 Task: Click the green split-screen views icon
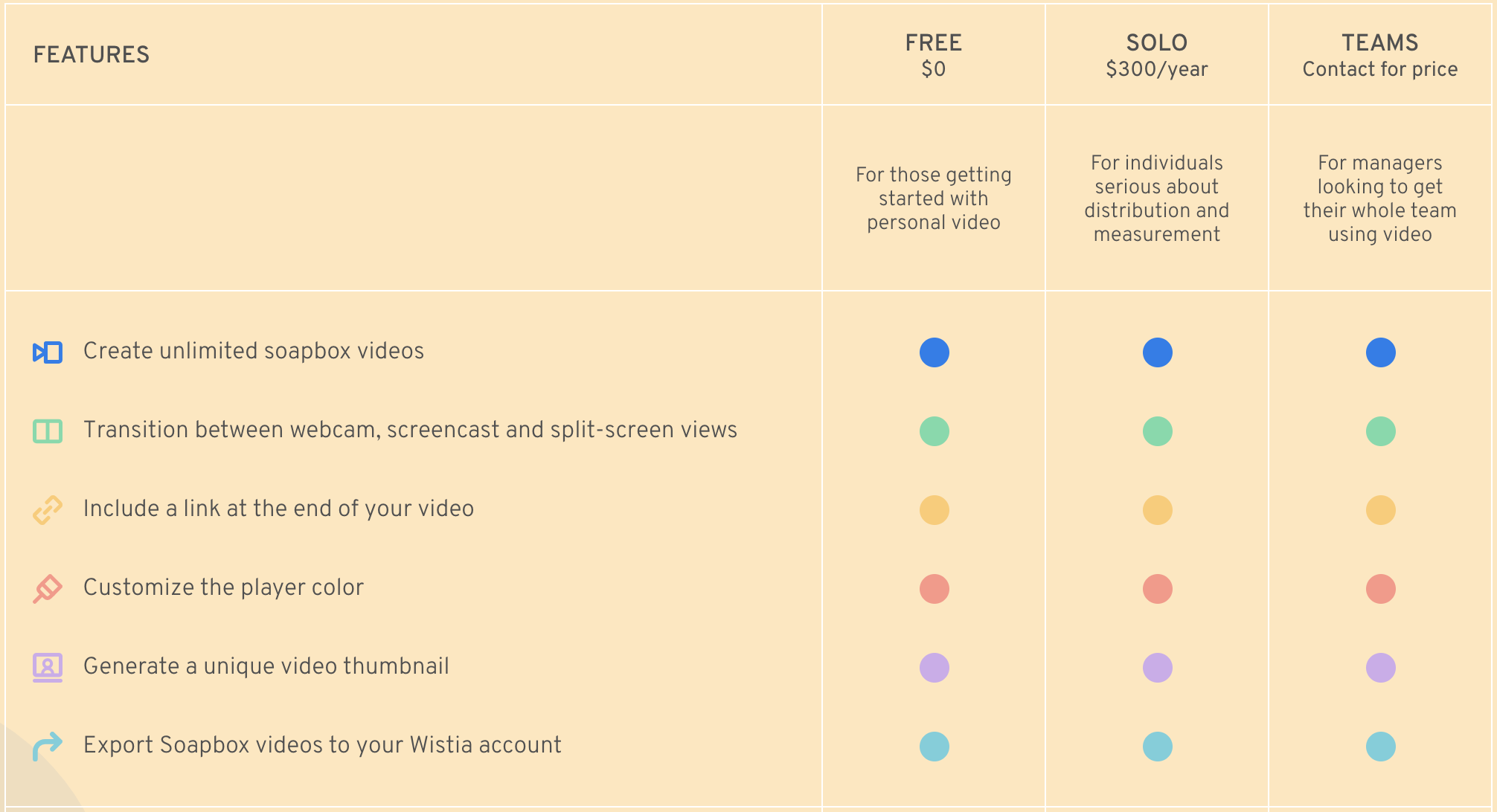tap(48, 431)
